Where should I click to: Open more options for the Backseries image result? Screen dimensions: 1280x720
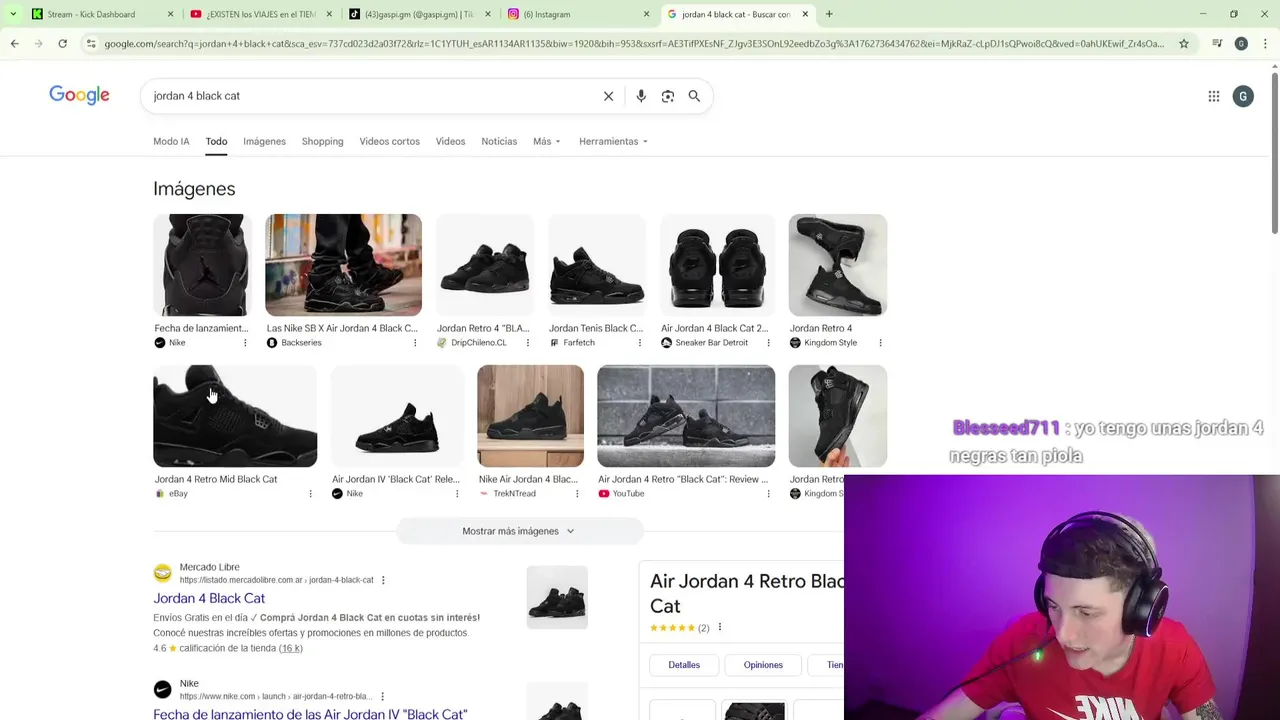(415, 343)
